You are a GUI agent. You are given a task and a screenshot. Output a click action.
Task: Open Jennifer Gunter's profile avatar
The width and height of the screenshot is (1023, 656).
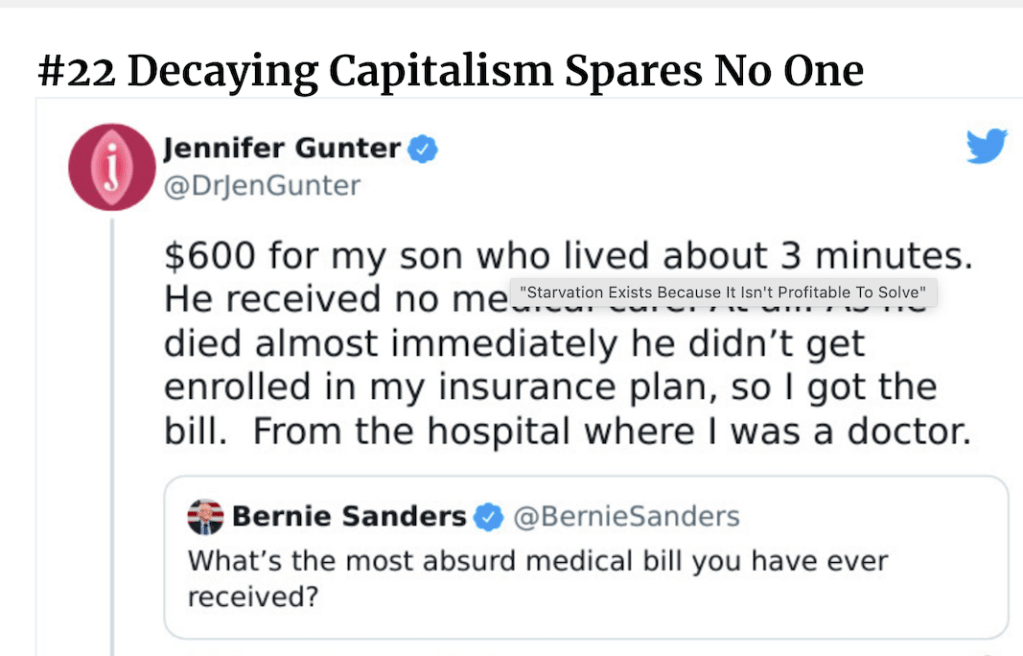112,166
